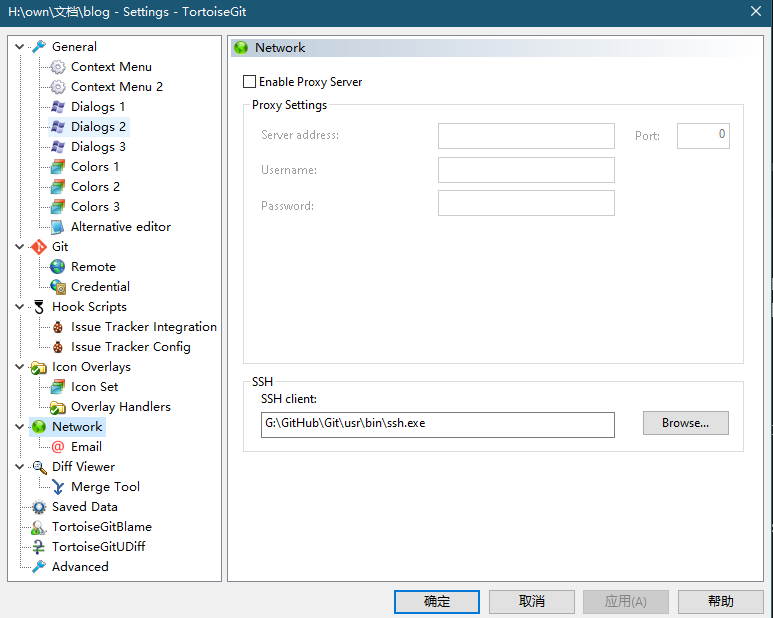Click the Remote globe icon
Viewport: 773px width, 618px height.
[x=58, y=267]
